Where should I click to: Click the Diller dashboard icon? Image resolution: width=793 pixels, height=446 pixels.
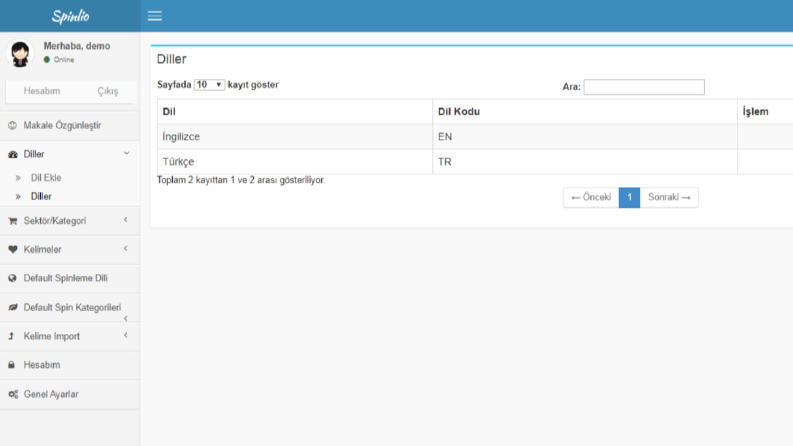(13, 154)
